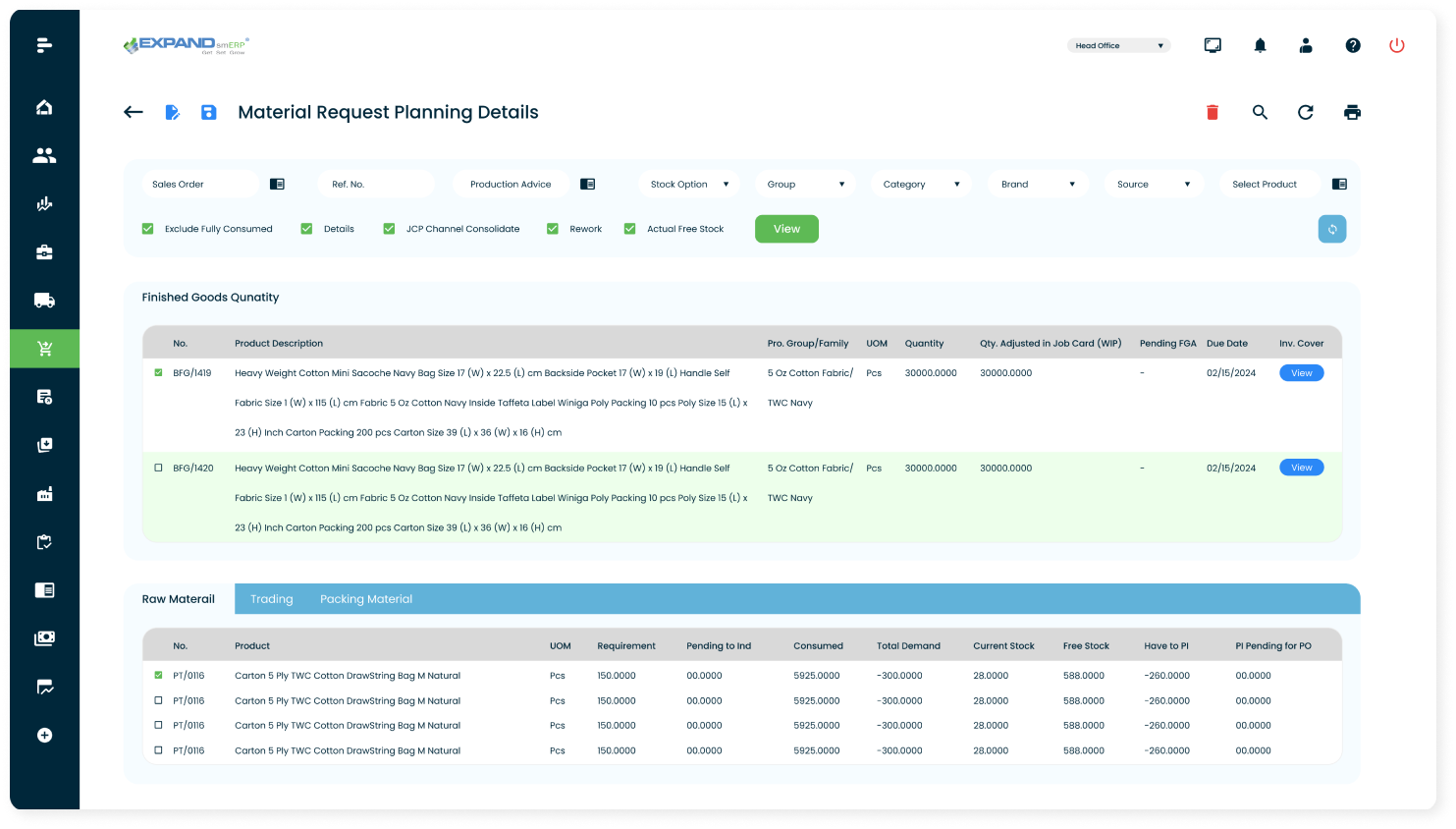Open the delivery truck sidebar module
The width and height of the screenshot is (1456, 829).
[x=44, y=301]
